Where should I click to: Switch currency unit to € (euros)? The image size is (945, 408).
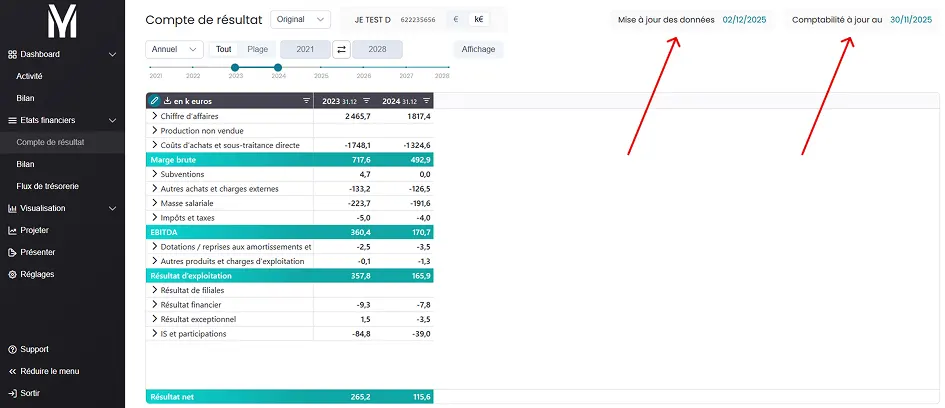point(456,19)
